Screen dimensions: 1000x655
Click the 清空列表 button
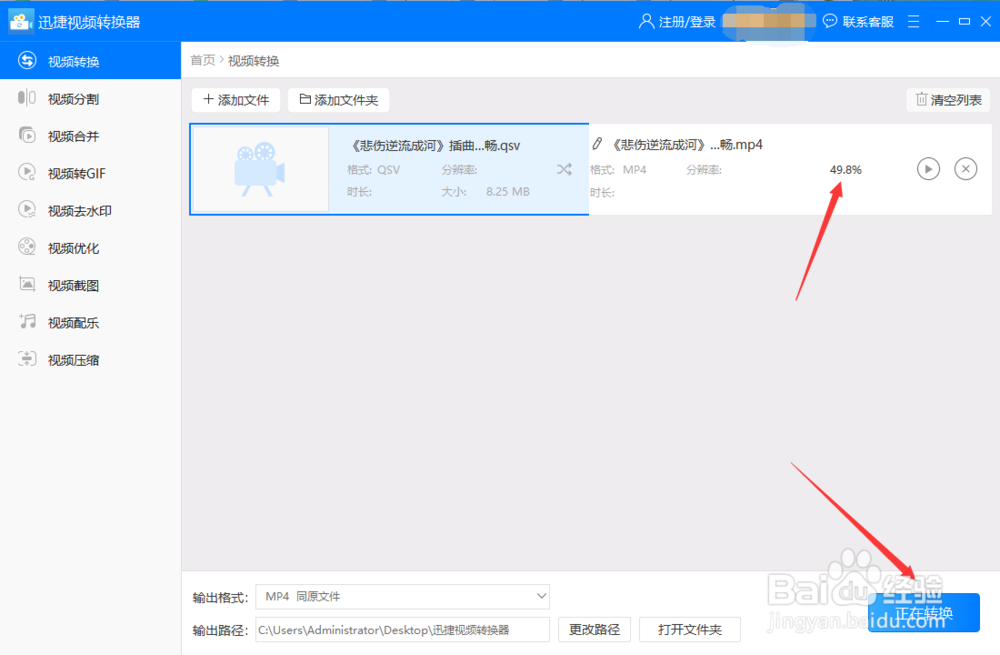pyautogui.click(x=948, y=99)
